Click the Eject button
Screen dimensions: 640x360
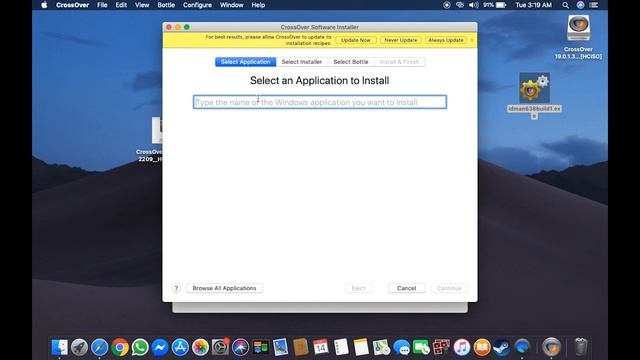pos(358,288)
